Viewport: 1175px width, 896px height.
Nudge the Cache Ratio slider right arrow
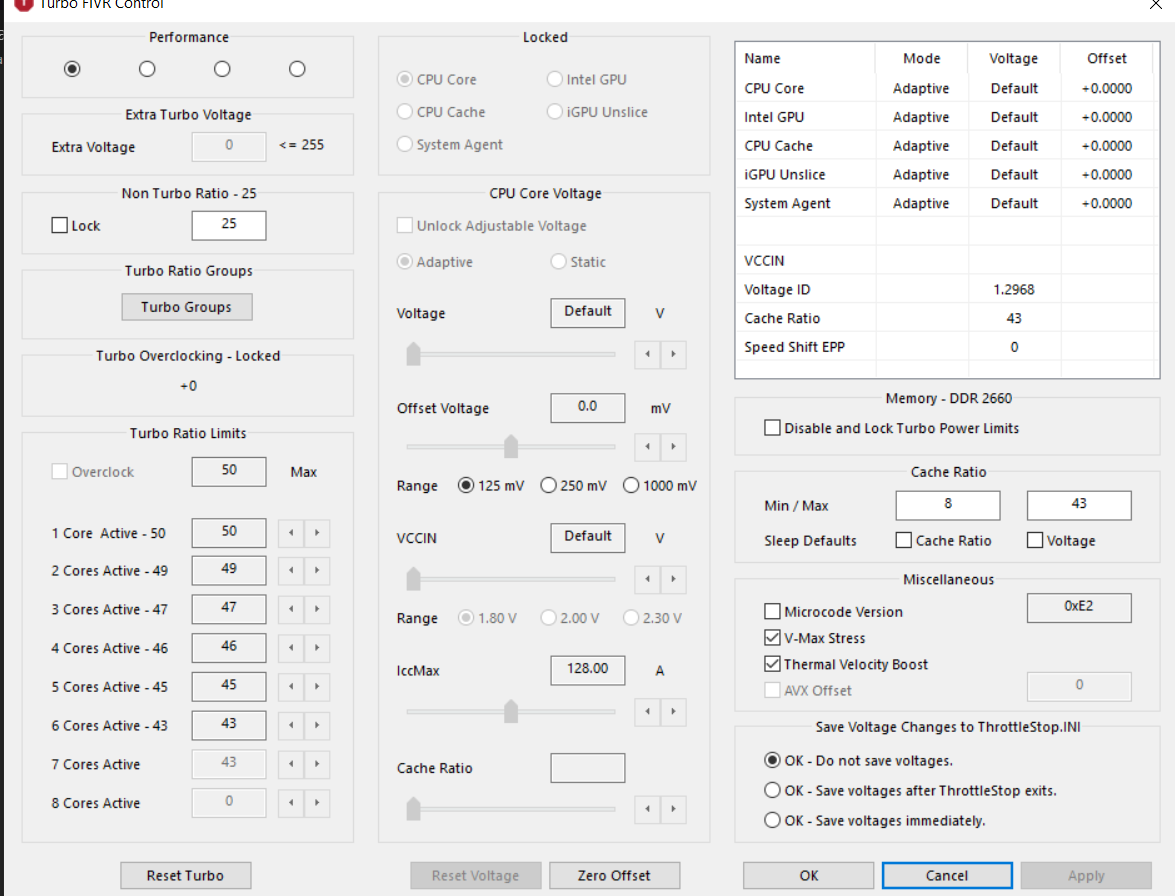coord(674,809)
